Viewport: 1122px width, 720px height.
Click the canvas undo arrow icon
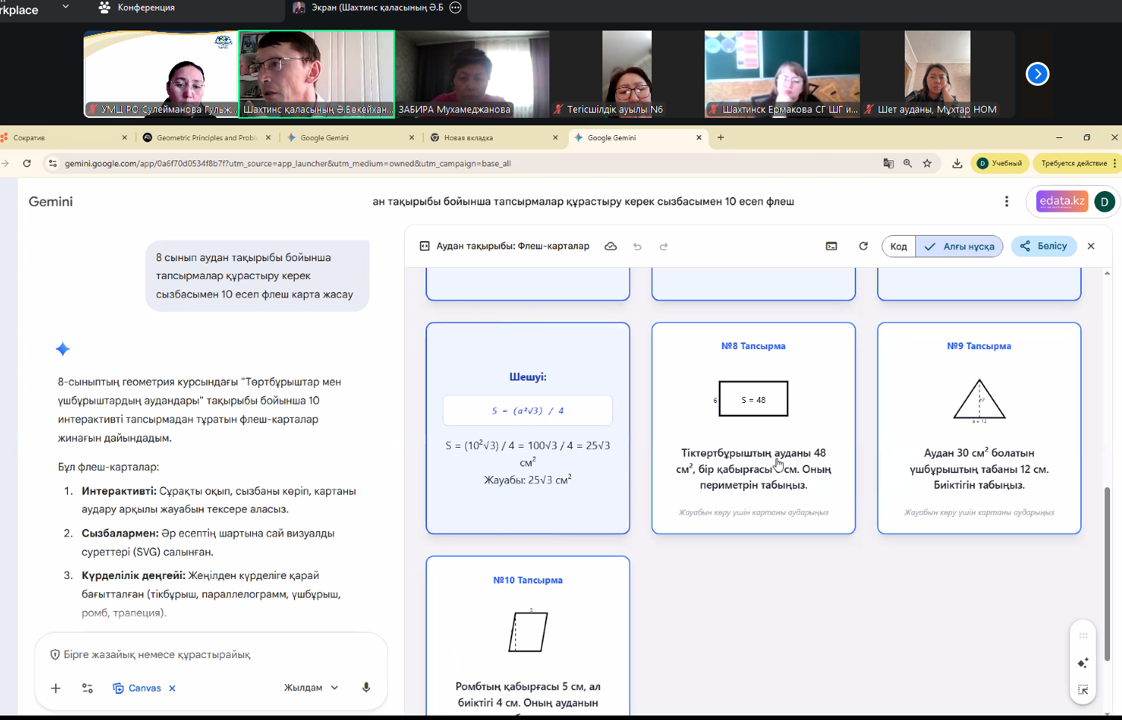[x=637, y=246]
